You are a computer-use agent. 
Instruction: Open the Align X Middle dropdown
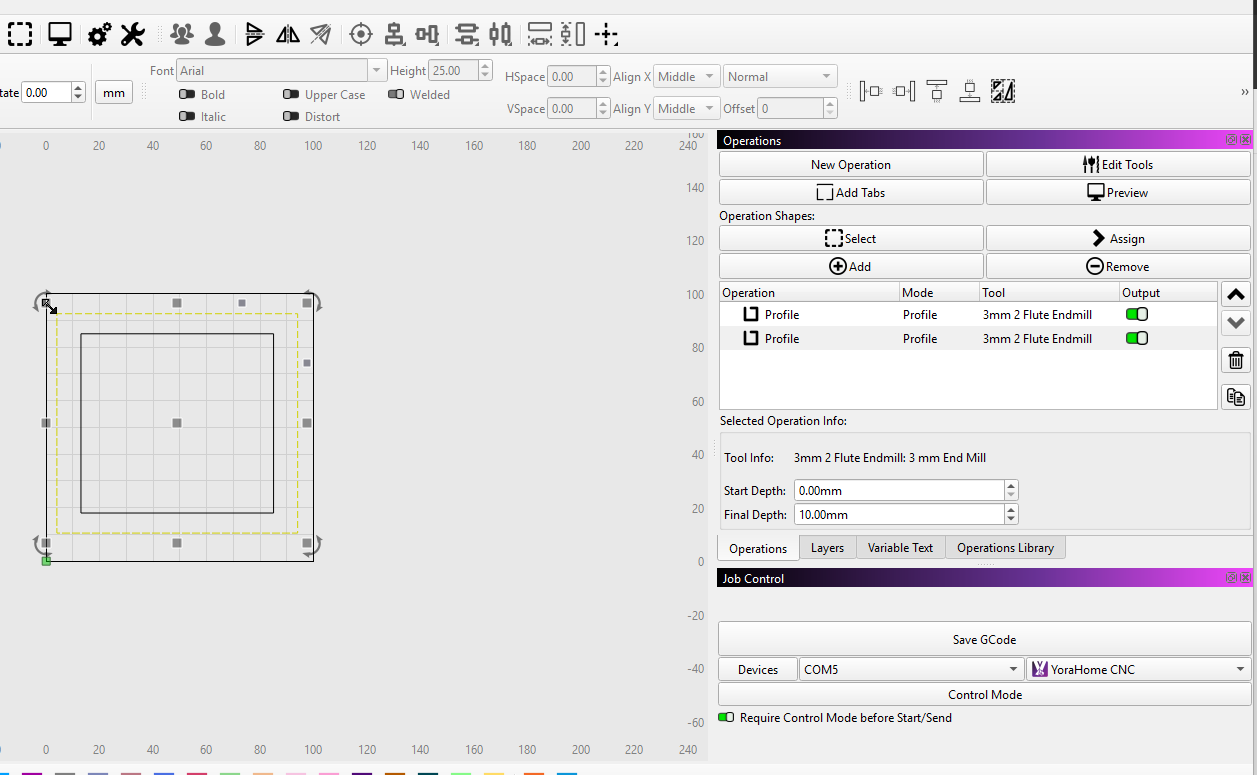coord(686,77)
